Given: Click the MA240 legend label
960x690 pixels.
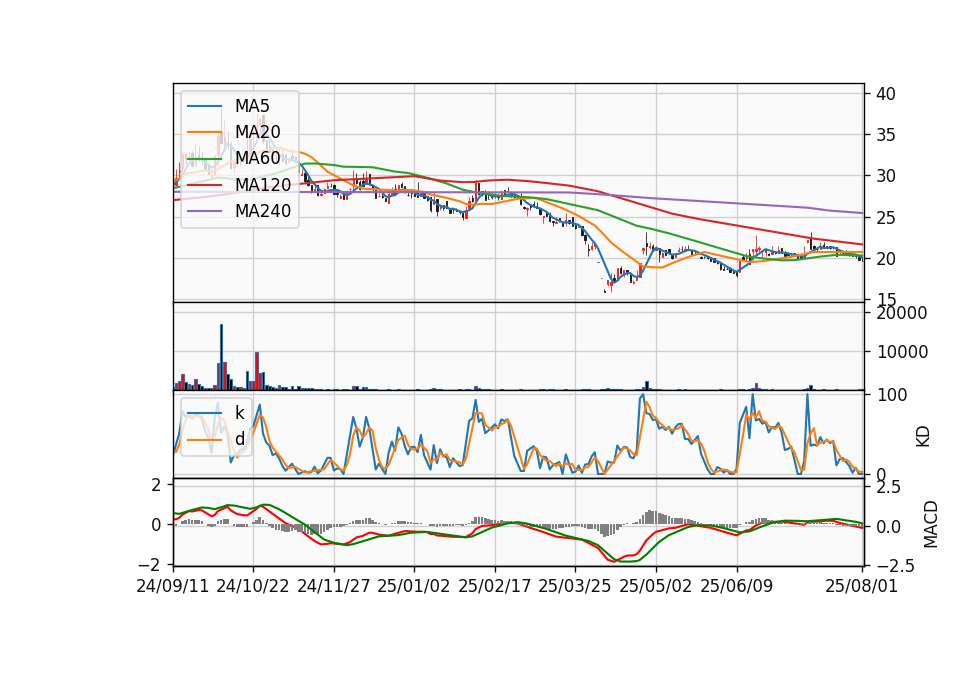Looking at the screenshot, I should [x=263, y=211].
